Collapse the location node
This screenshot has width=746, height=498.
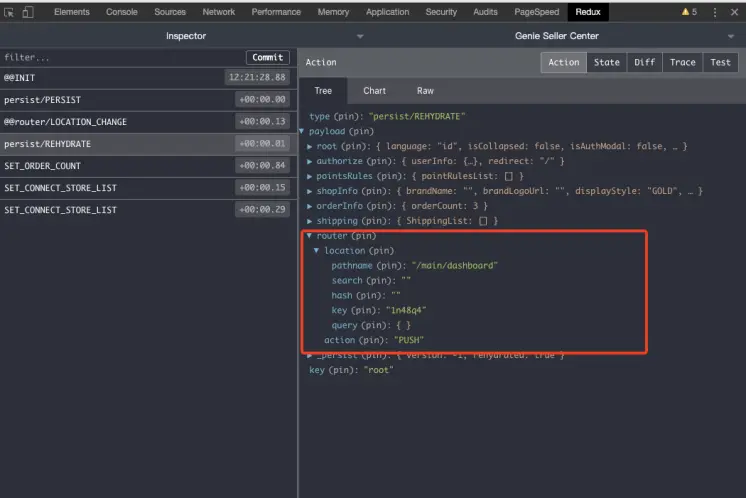pyautogui.click(x=316, y=251)
